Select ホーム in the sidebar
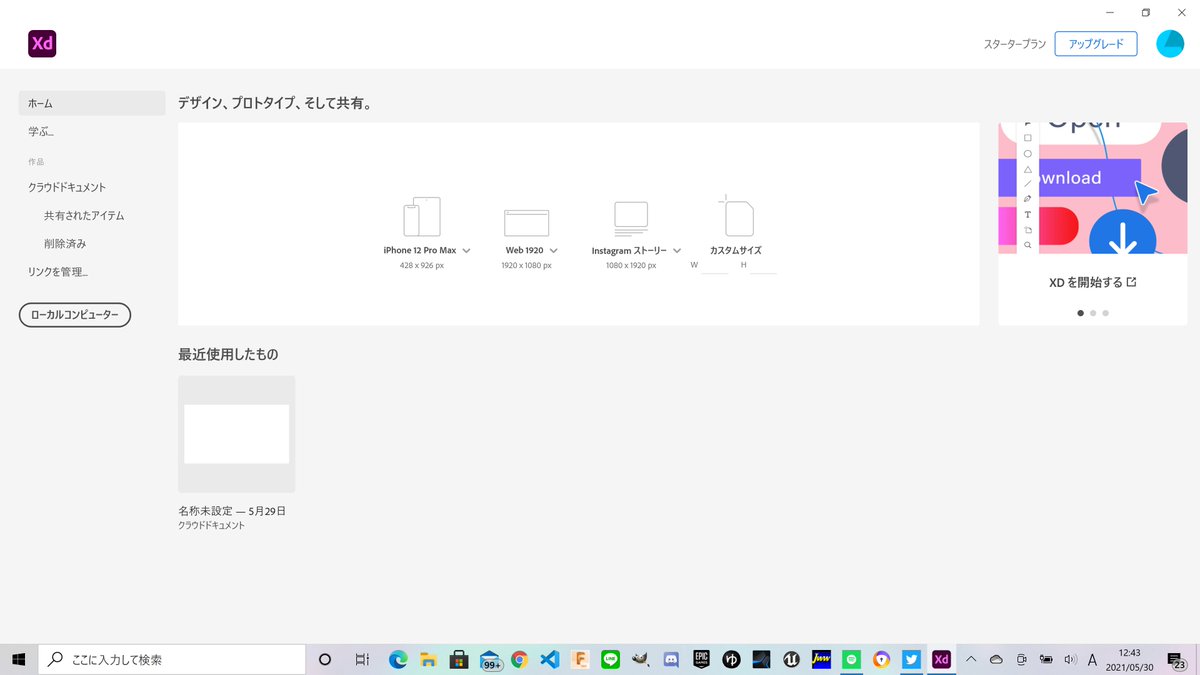 pos(40,103)
